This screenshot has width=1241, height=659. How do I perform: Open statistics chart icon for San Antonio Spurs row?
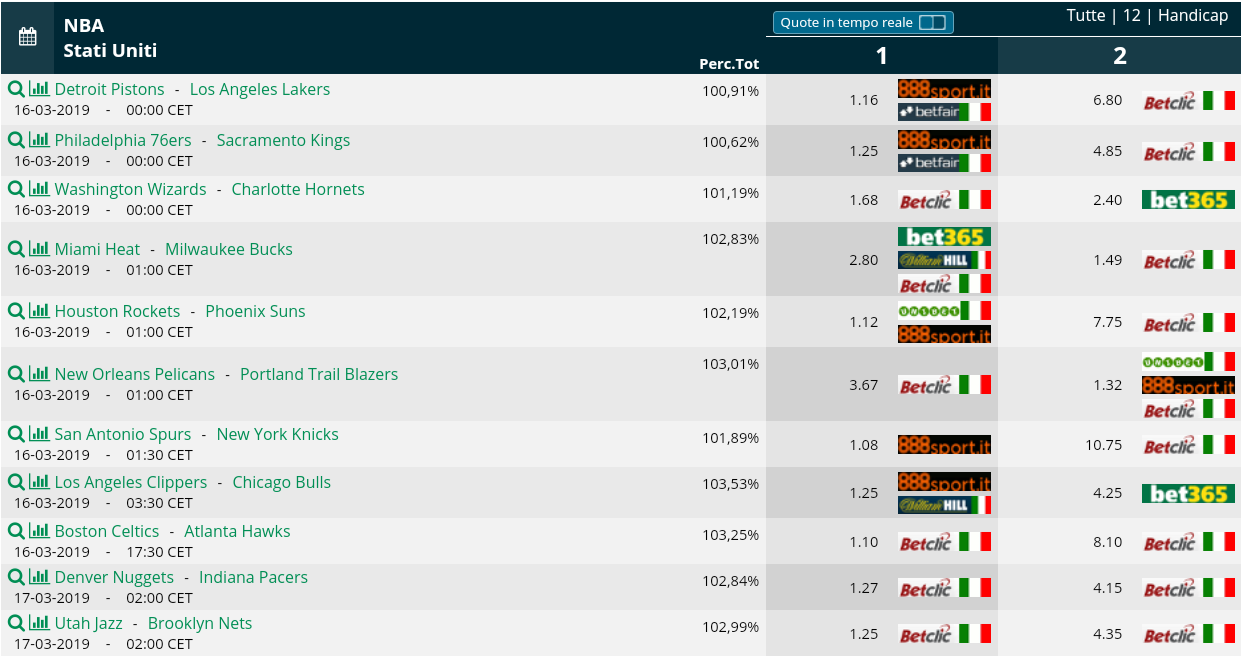(39, 433)
